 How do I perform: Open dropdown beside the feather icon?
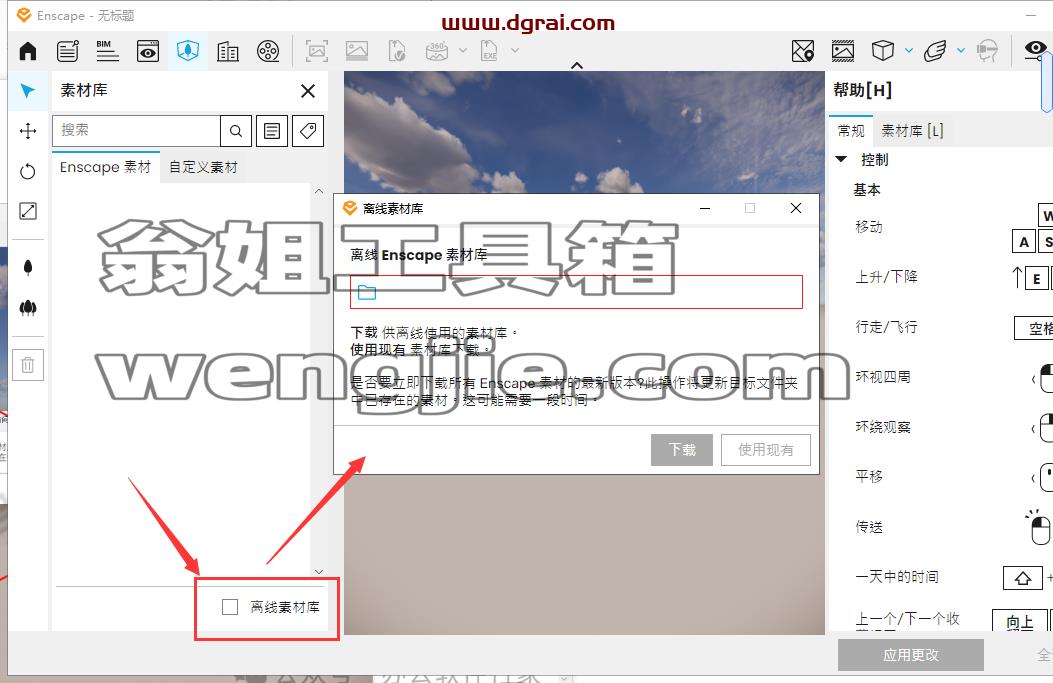(x=961, y=50)
